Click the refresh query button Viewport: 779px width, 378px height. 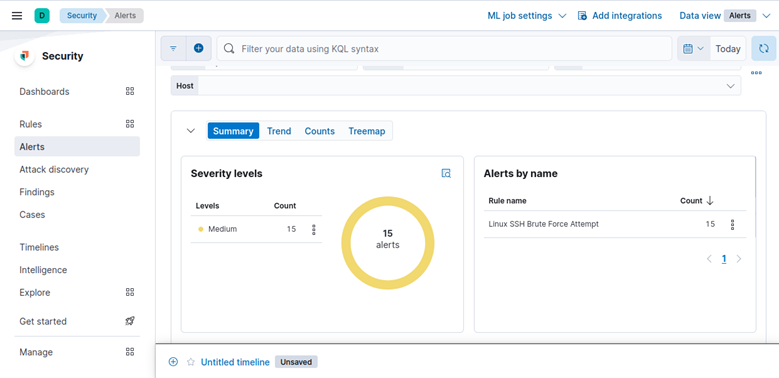click(764, 49)
